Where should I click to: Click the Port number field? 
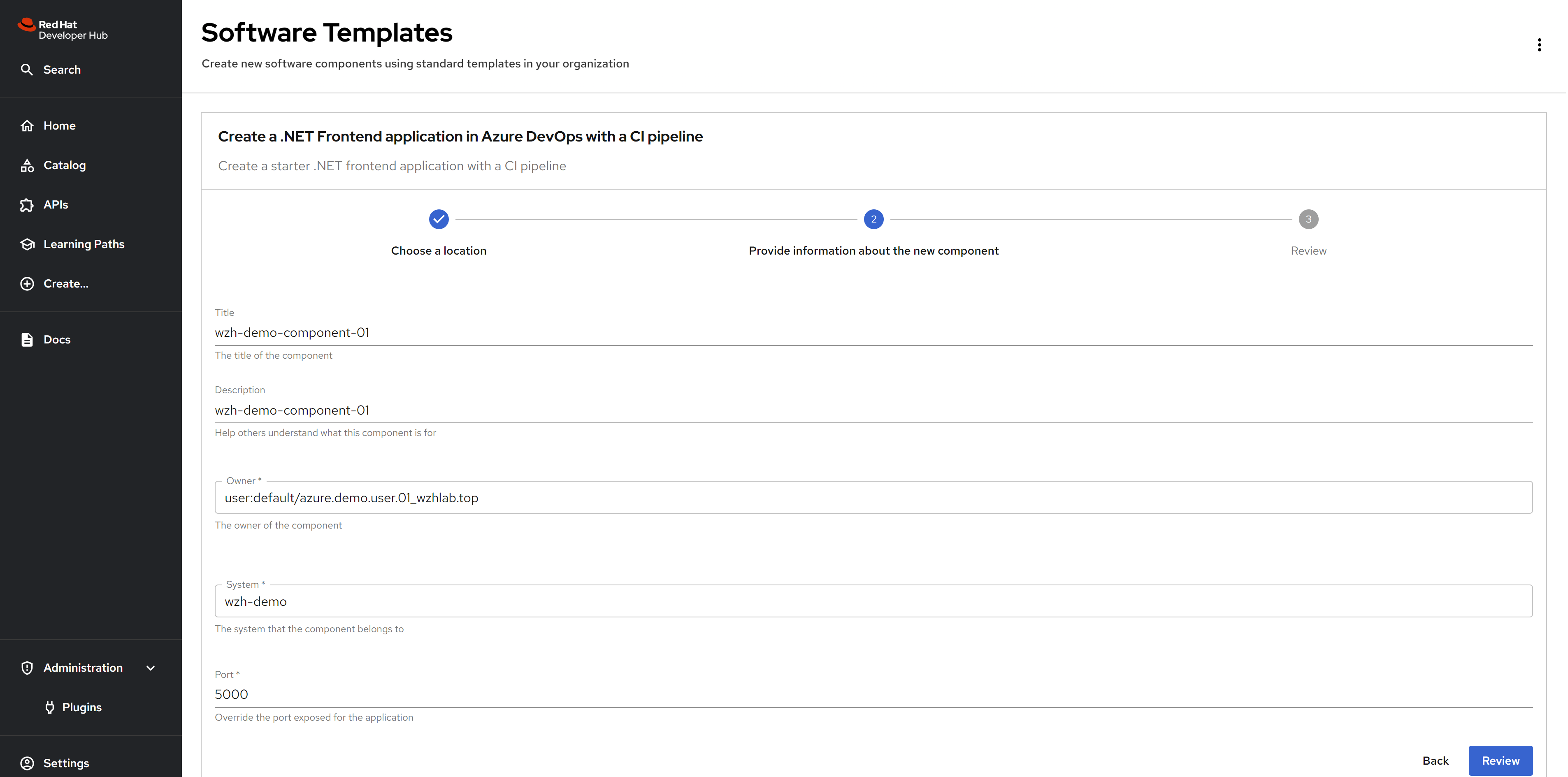873,694
